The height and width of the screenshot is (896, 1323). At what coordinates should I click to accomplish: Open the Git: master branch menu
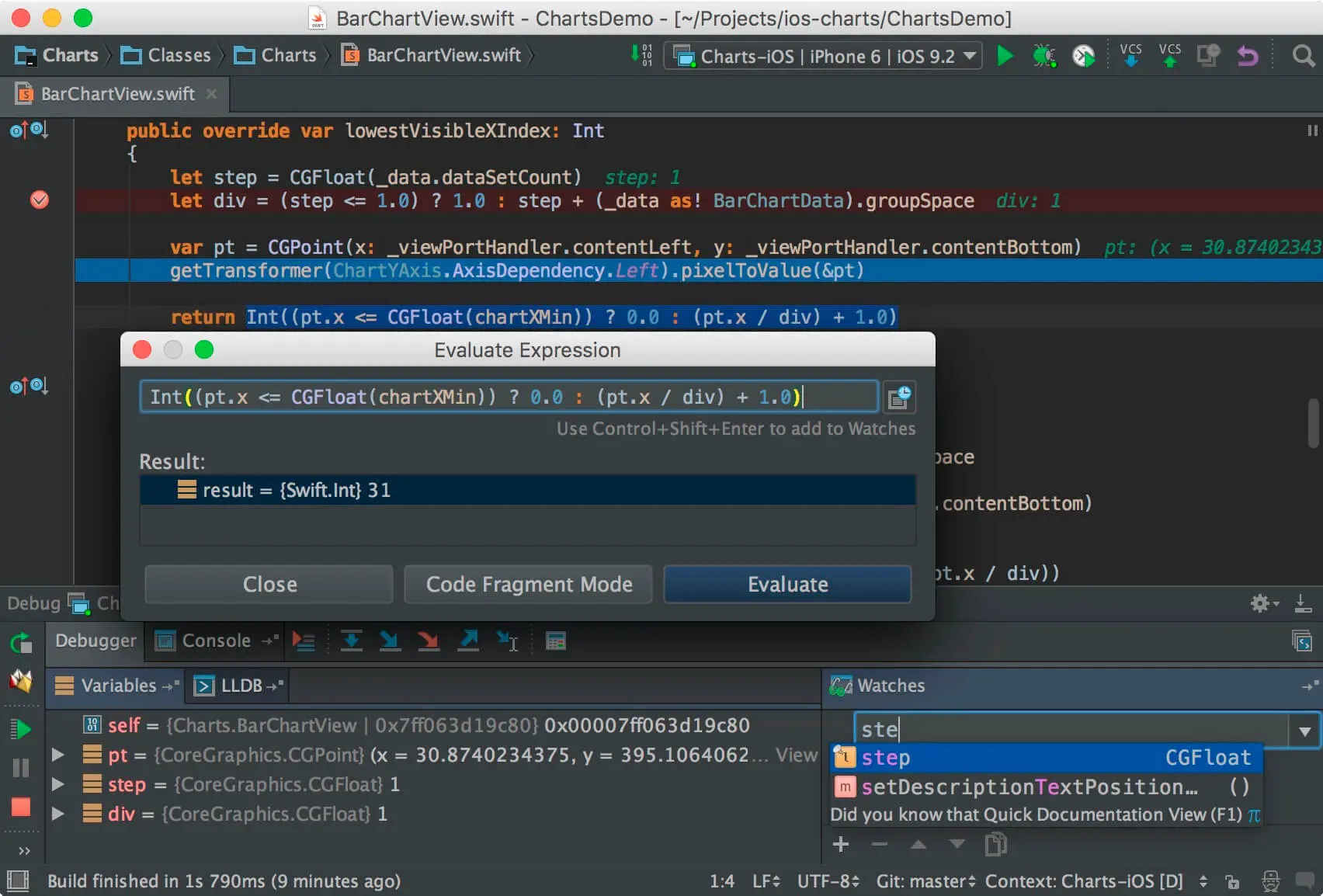click(925, 881)
